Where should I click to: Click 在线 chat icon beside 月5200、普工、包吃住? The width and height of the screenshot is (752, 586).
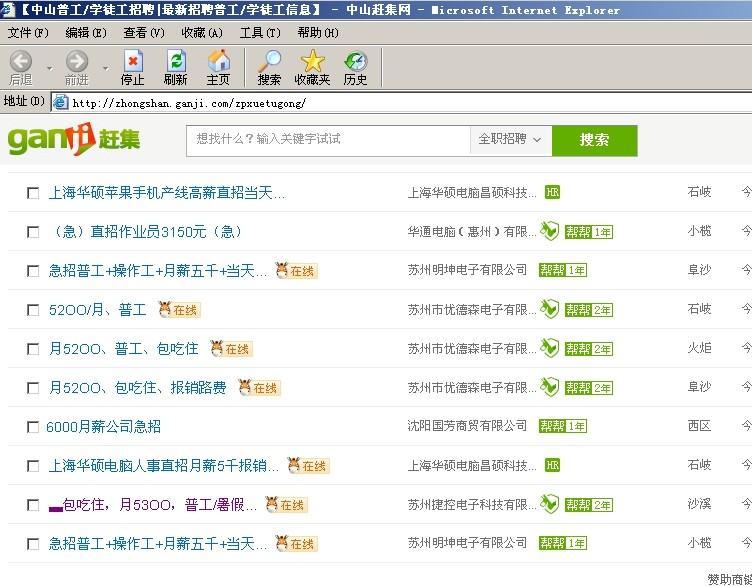coord(231,349)
